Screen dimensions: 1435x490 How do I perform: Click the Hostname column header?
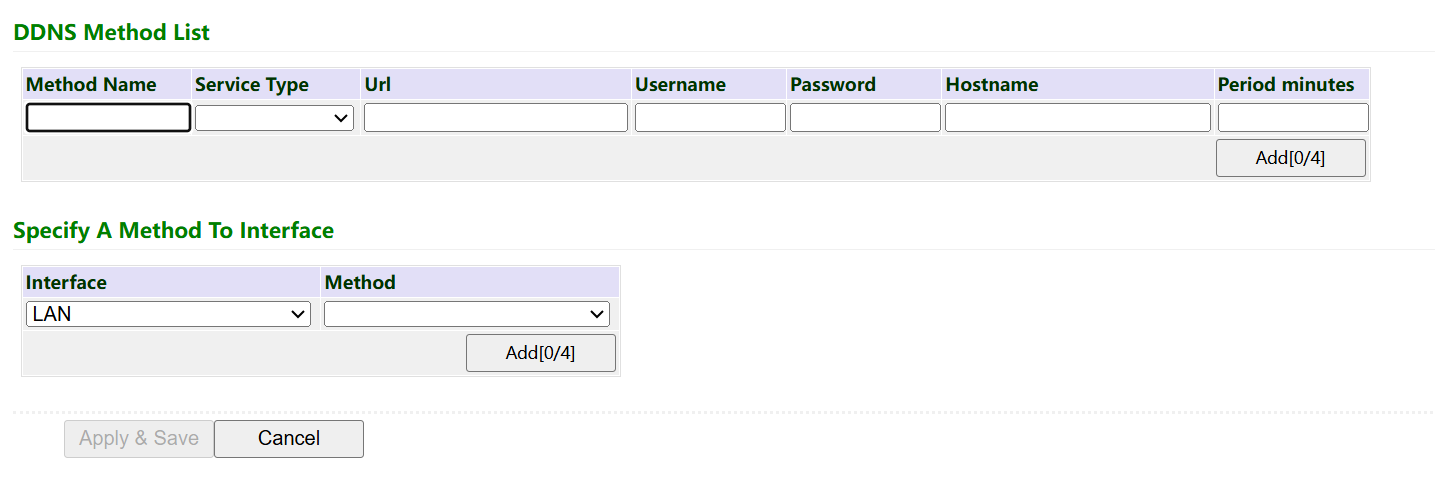992,85
